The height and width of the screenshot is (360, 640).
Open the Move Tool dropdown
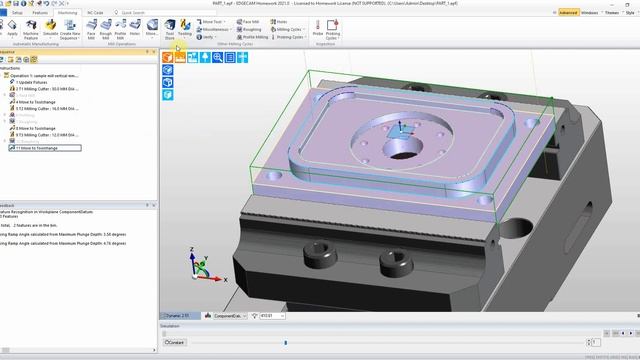[x=211, y=22]
